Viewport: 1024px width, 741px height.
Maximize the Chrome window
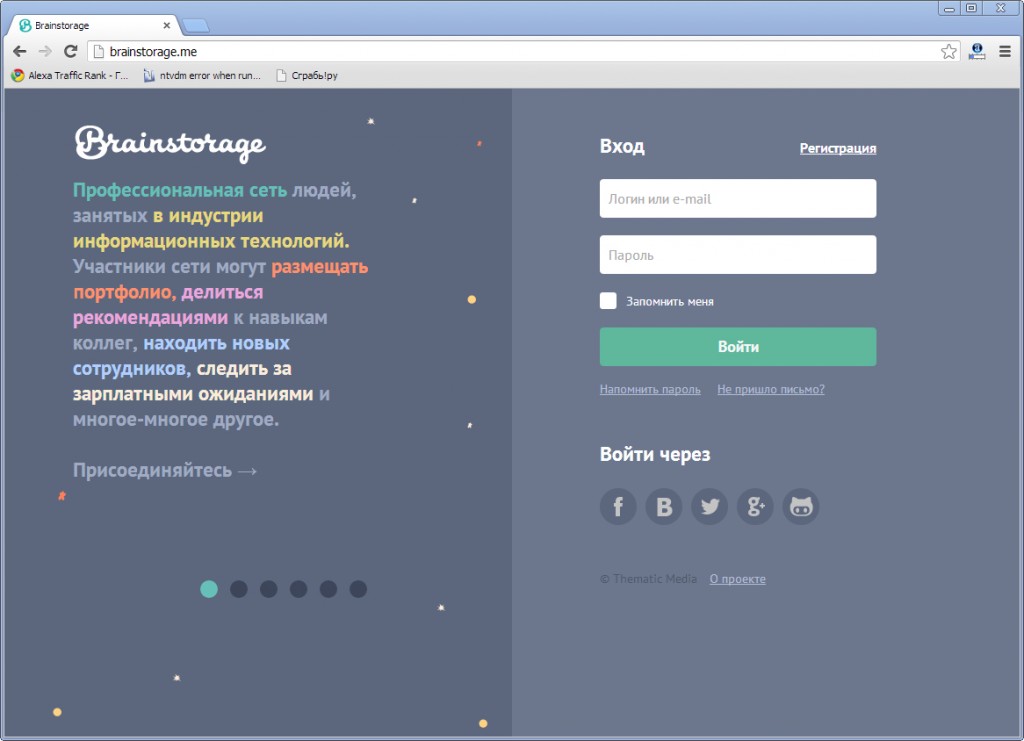[x=971, y=8]
